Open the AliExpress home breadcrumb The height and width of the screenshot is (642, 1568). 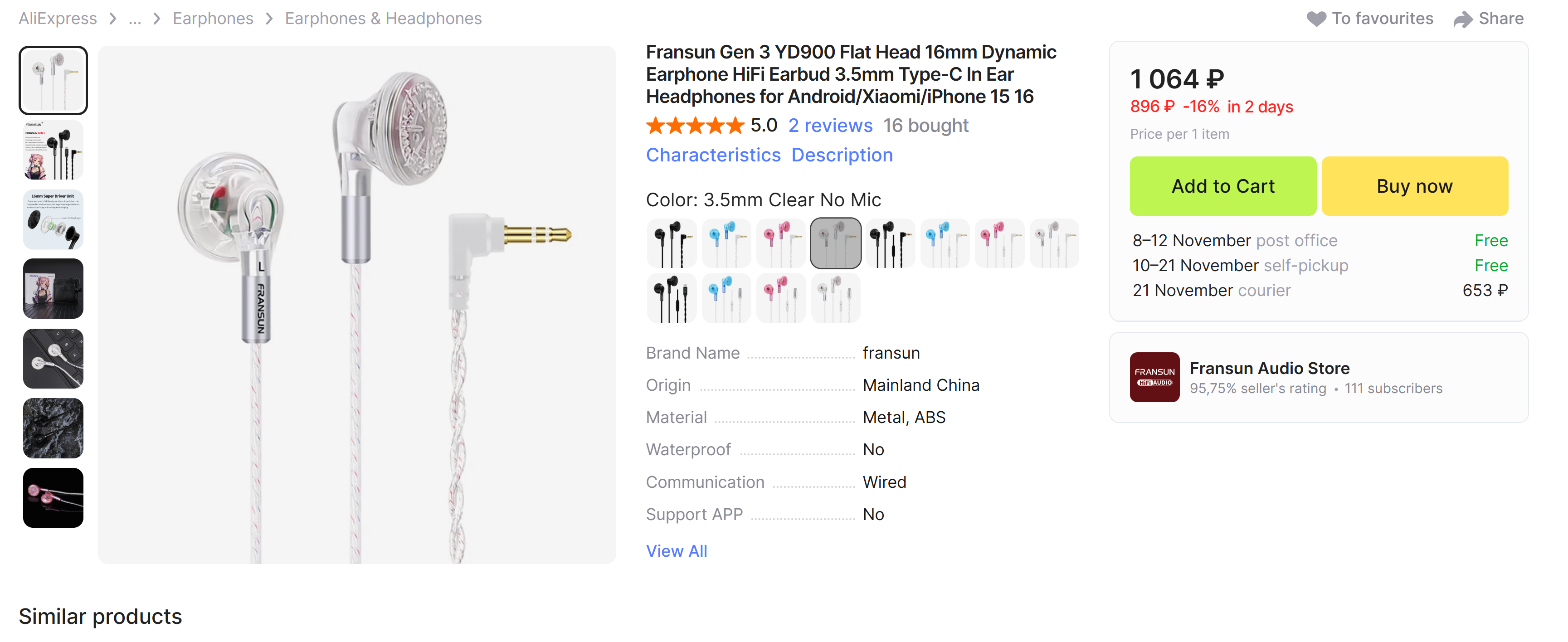(57, 19)
